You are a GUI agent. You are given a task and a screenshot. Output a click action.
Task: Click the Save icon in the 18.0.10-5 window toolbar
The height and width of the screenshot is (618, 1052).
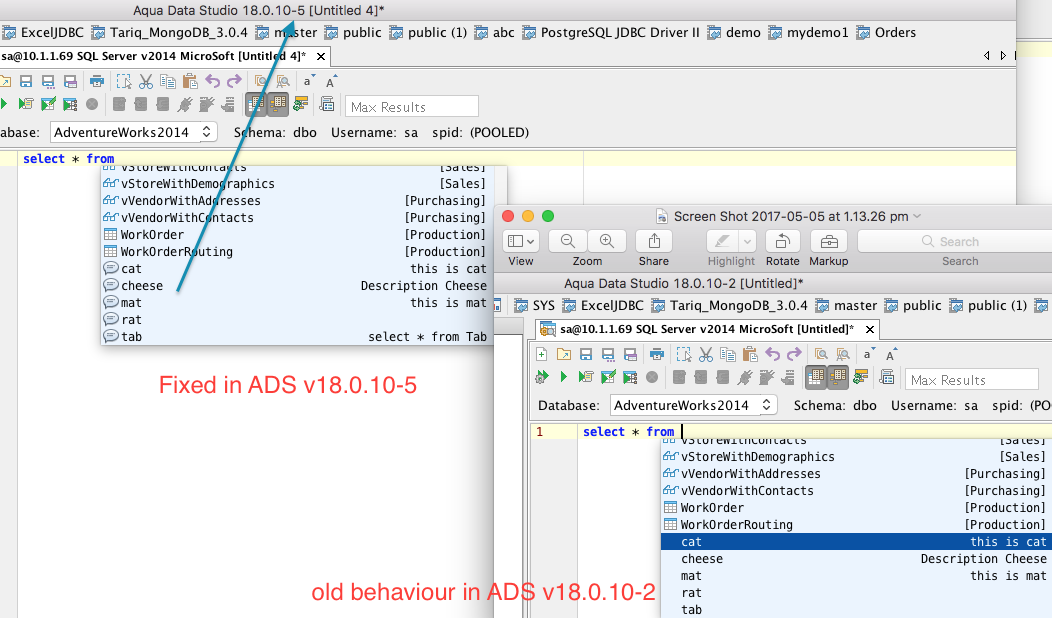point(25,82)
